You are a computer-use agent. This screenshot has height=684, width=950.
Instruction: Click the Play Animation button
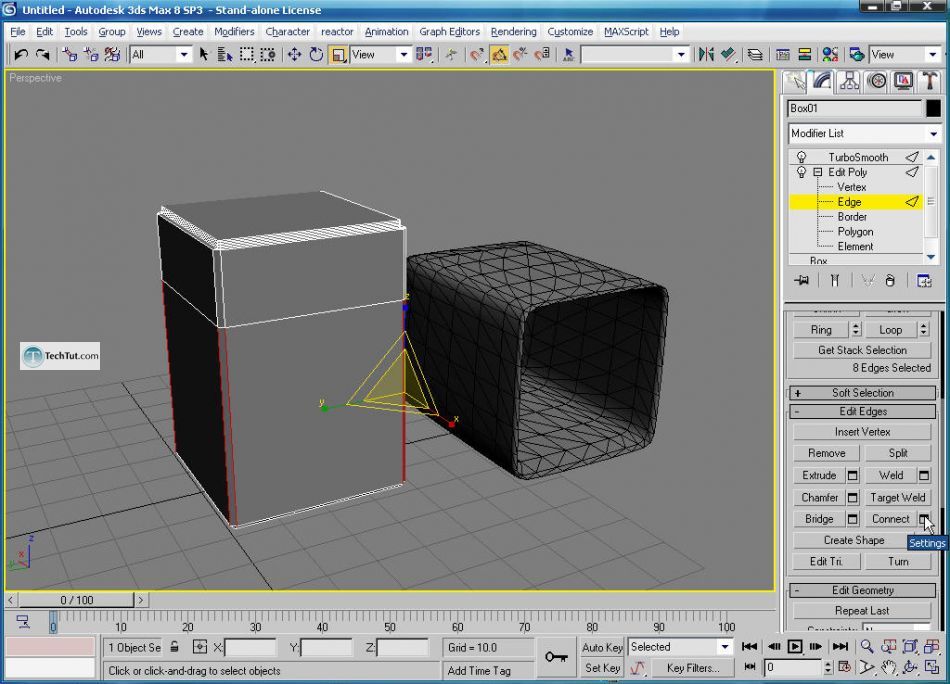click(x=795, y=646)
